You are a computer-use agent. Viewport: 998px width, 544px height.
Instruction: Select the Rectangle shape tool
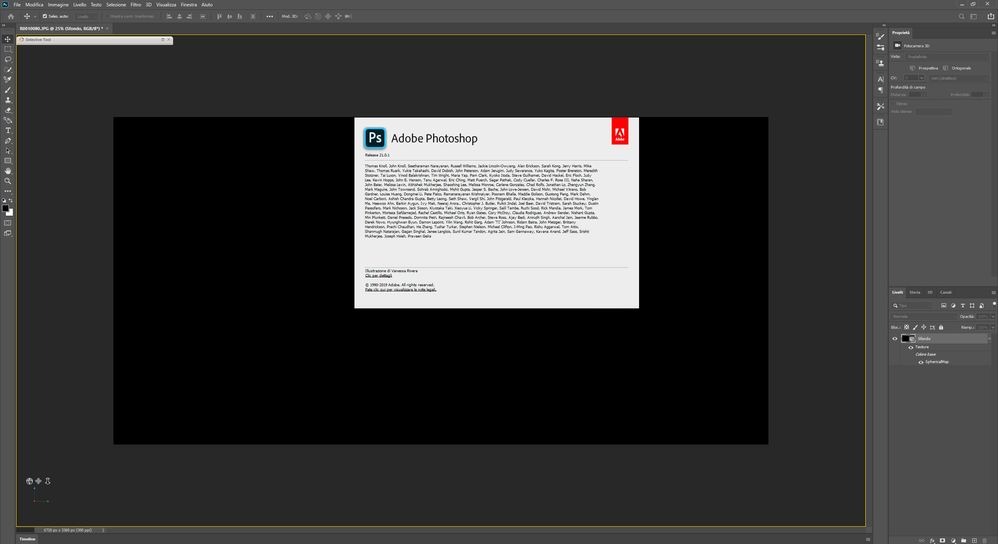[8, 161]
